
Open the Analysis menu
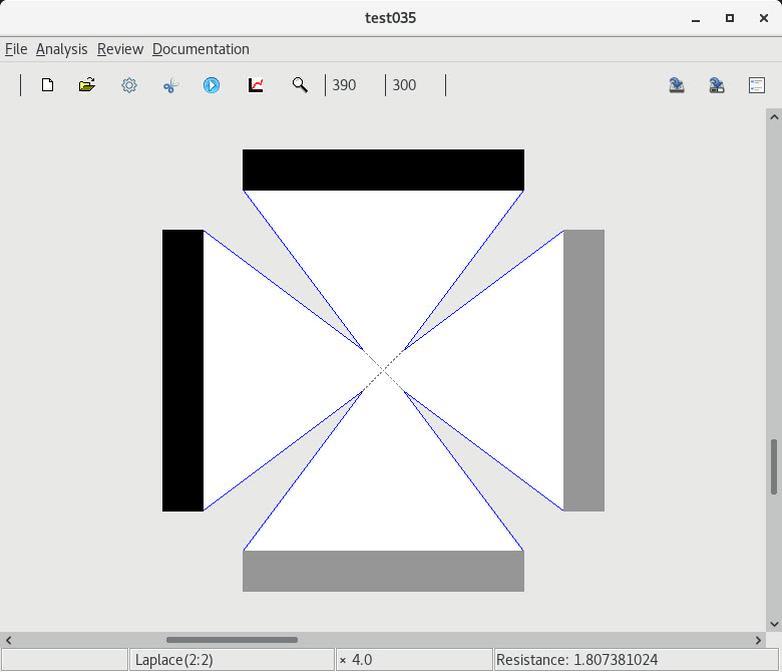click(62, 49)
